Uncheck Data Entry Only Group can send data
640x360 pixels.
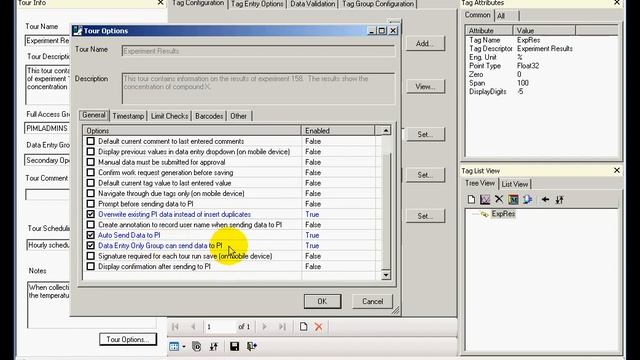coord(91,246)
